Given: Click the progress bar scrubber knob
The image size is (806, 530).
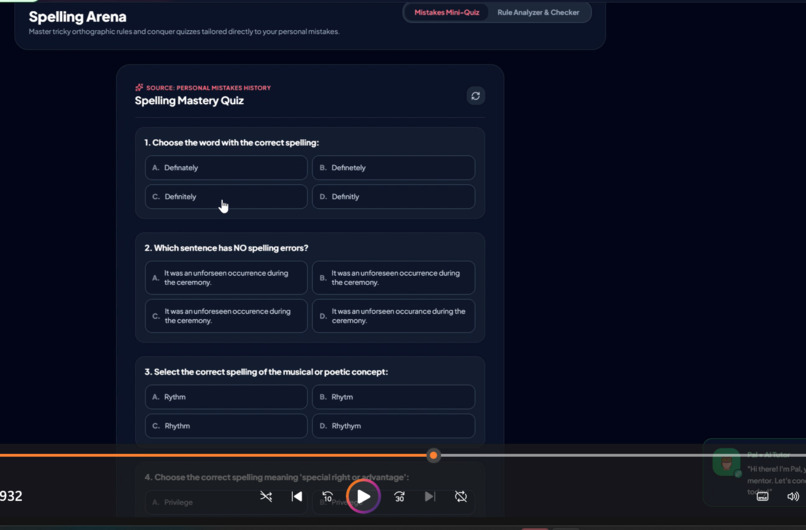Looking at the screenshot, I should (x=433, y=455).
